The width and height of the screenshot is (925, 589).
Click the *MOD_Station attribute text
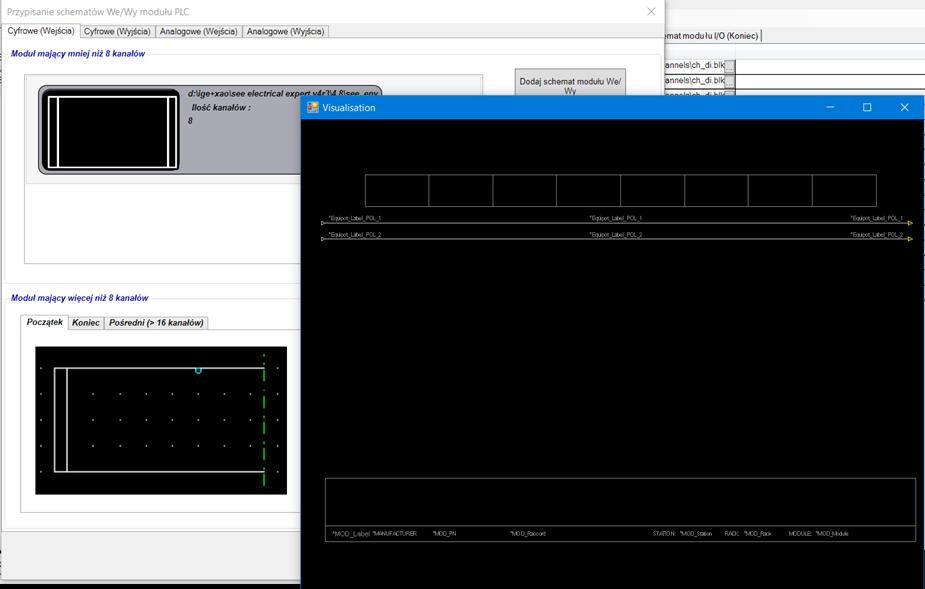pyautogui.click(x=696, y=534)
